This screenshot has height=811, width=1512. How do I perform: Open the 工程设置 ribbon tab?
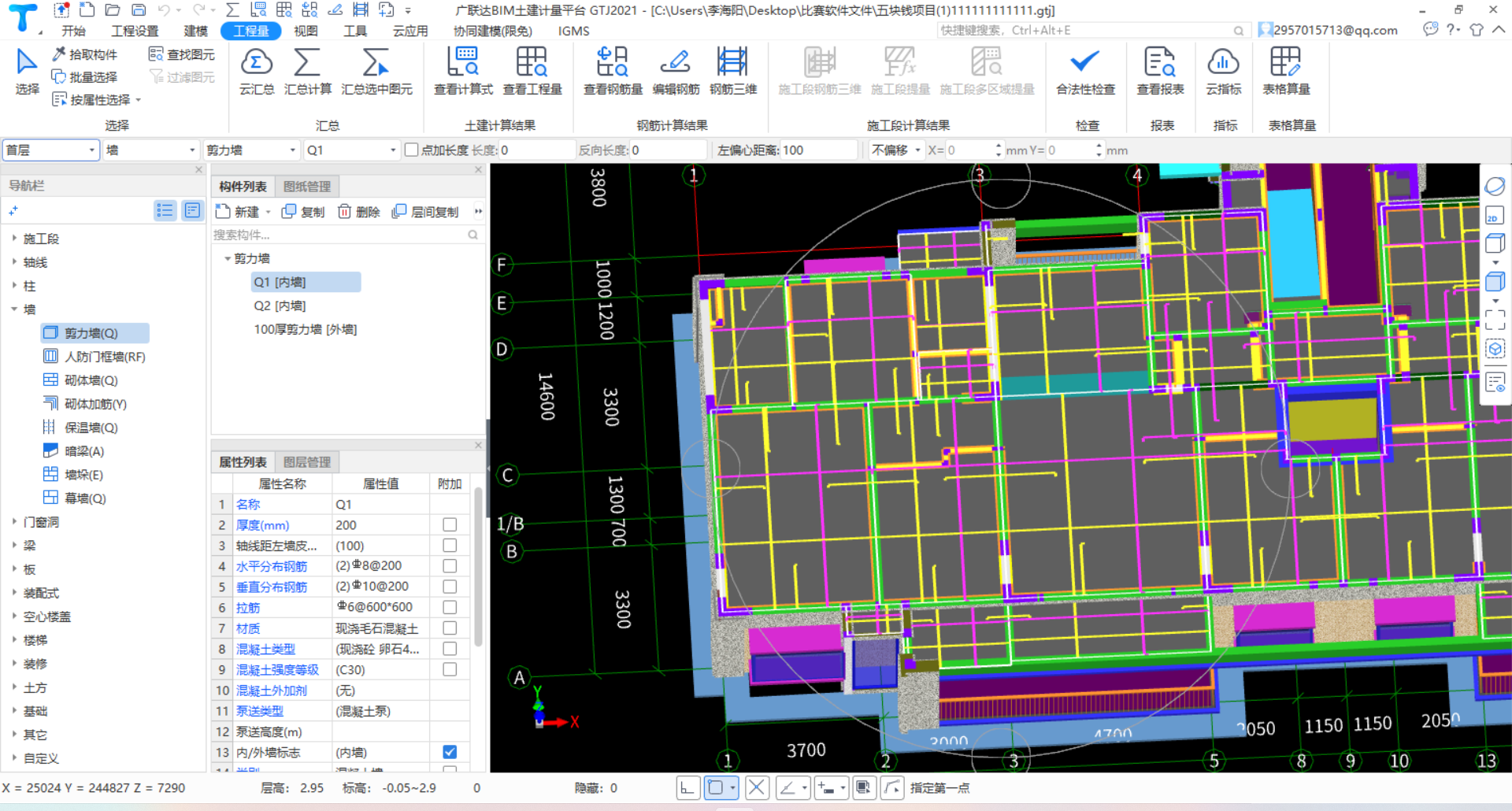tap(135, 31)
